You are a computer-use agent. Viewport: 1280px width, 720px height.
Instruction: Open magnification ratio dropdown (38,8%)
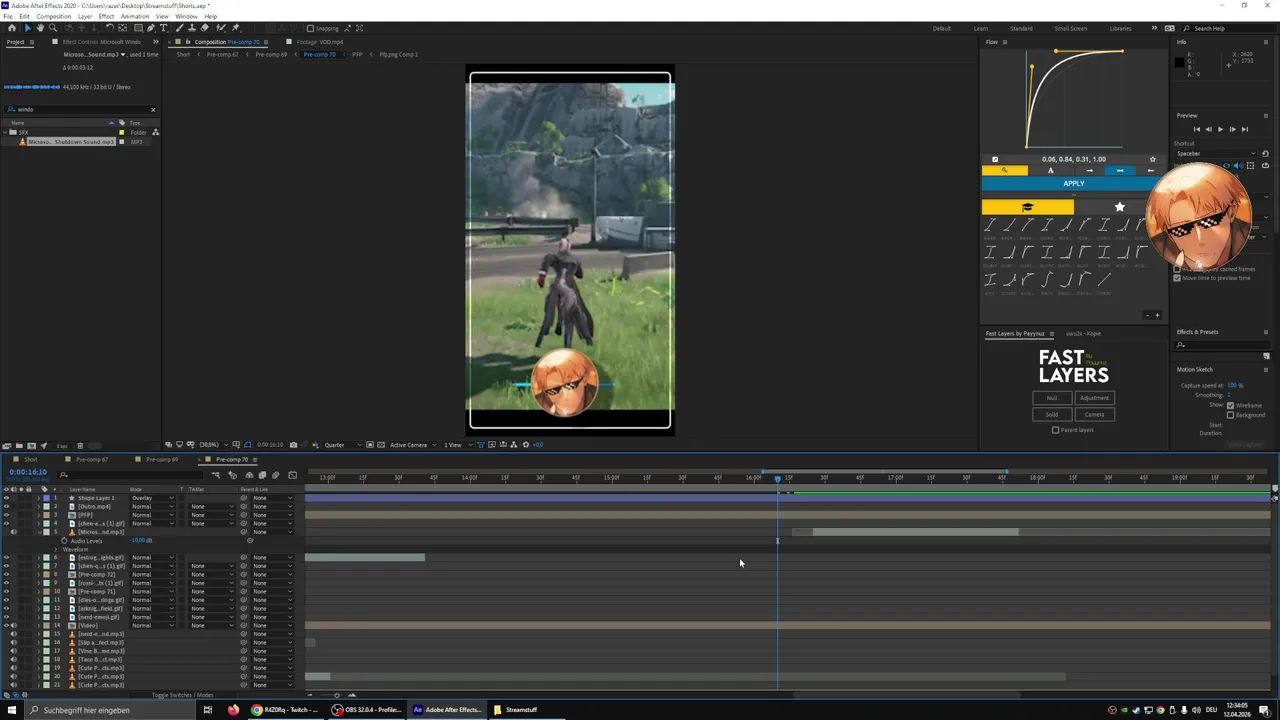click(214, 445)
